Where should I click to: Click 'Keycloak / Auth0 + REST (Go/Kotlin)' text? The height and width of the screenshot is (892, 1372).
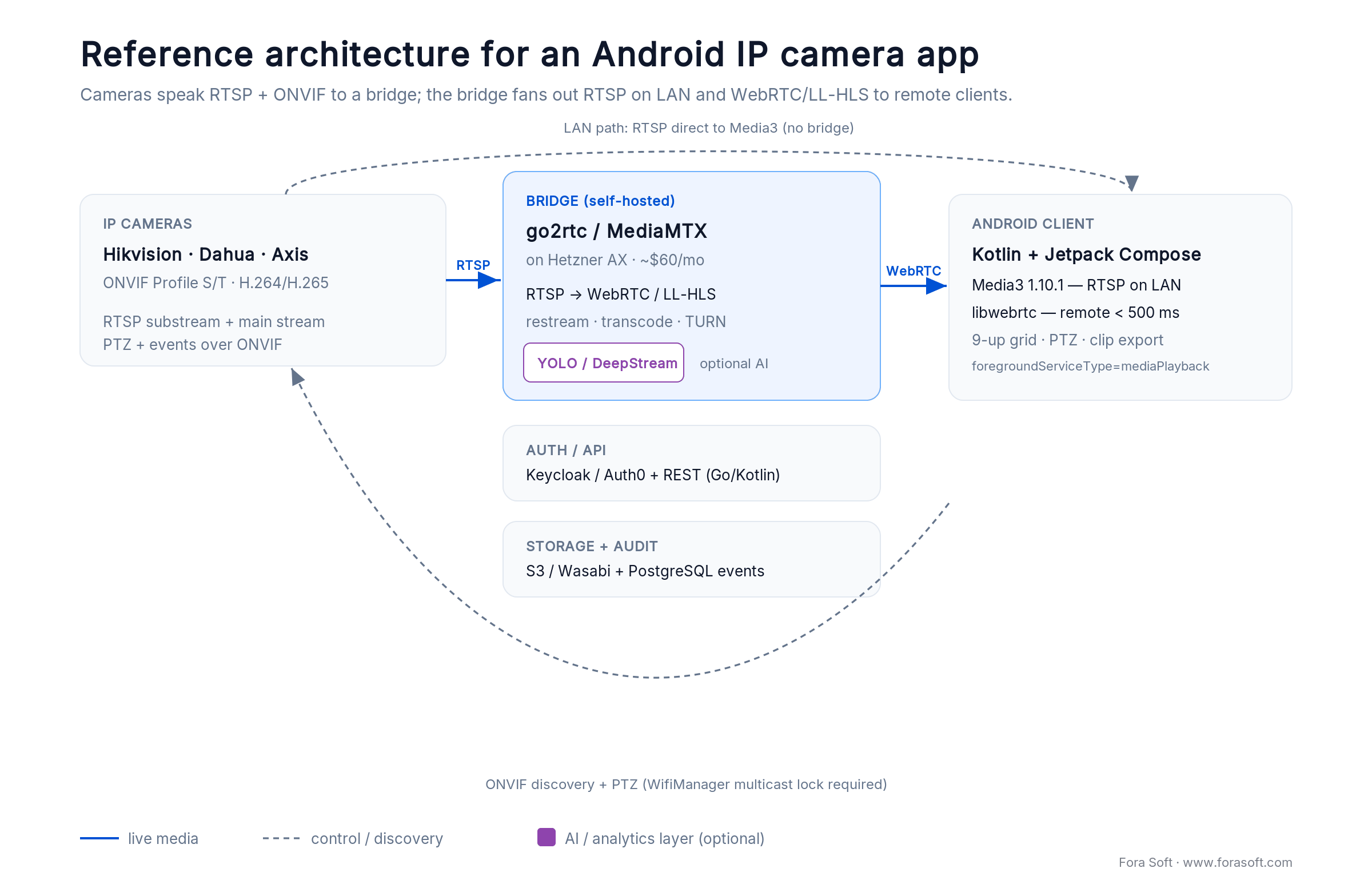[x=653, y=475]
